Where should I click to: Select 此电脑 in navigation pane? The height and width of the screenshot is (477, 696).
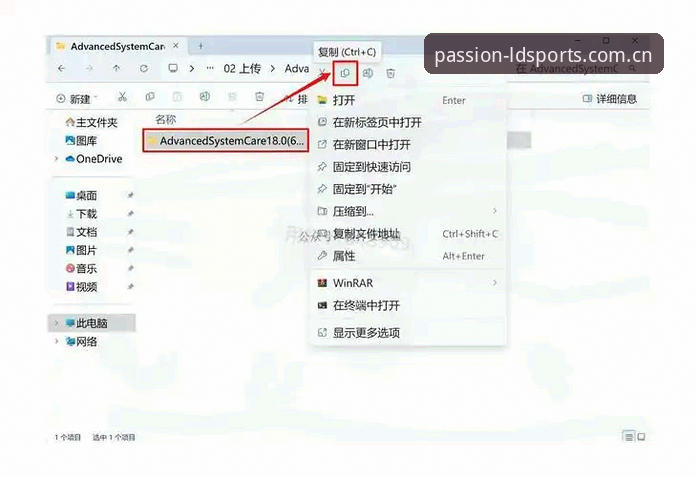tap(91, 323)
